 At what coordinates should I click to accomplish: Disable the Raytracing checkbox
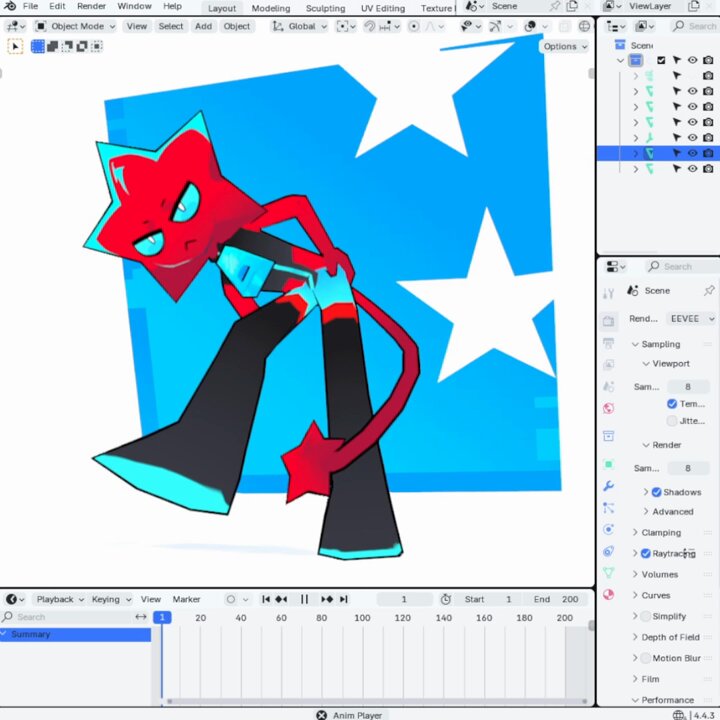point(646,553)
